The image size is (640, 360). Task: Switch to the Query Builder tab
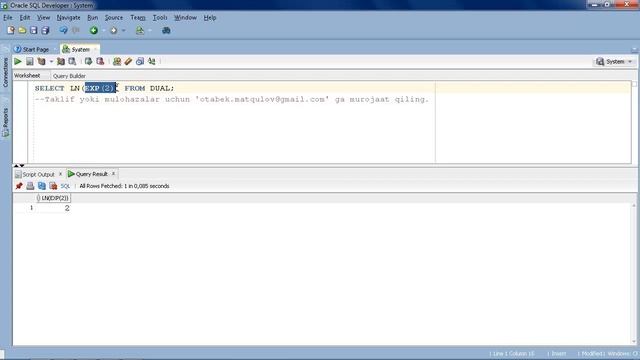coord(69,76)
